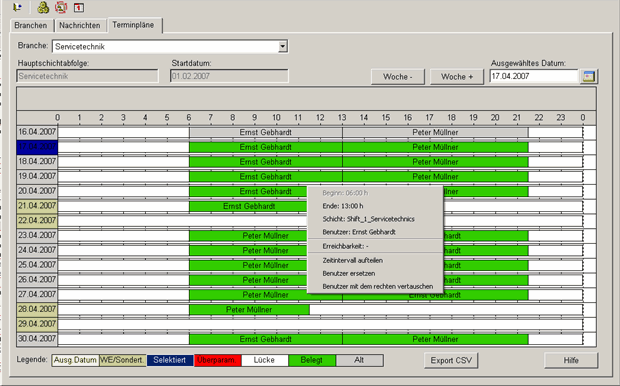This screenshot has height=386, width=620.
Task: Open the calendar page toolbar icon
Action: click(x=79, y=7)
